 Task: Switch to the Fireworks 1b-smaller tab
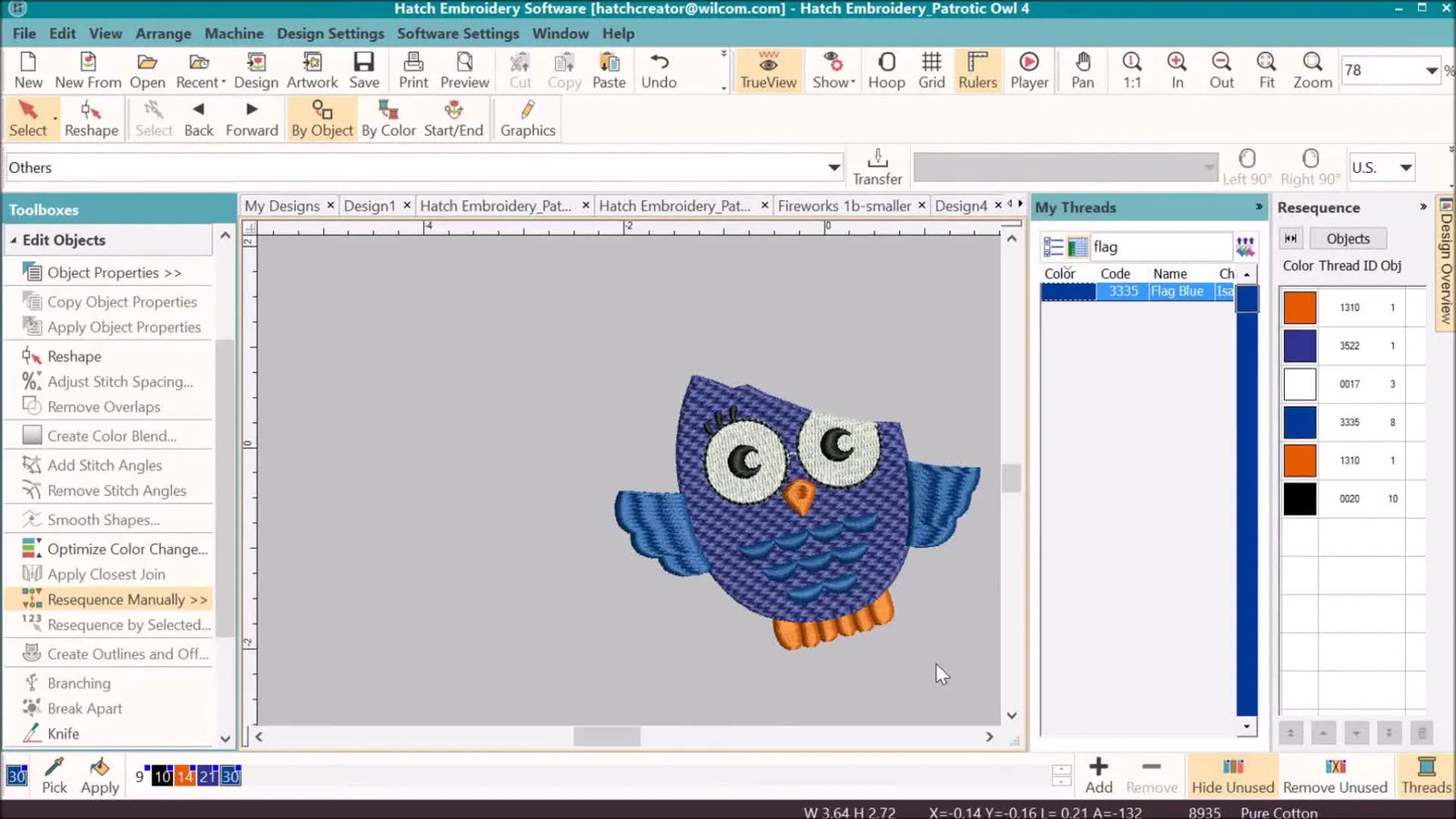point(842,206)
